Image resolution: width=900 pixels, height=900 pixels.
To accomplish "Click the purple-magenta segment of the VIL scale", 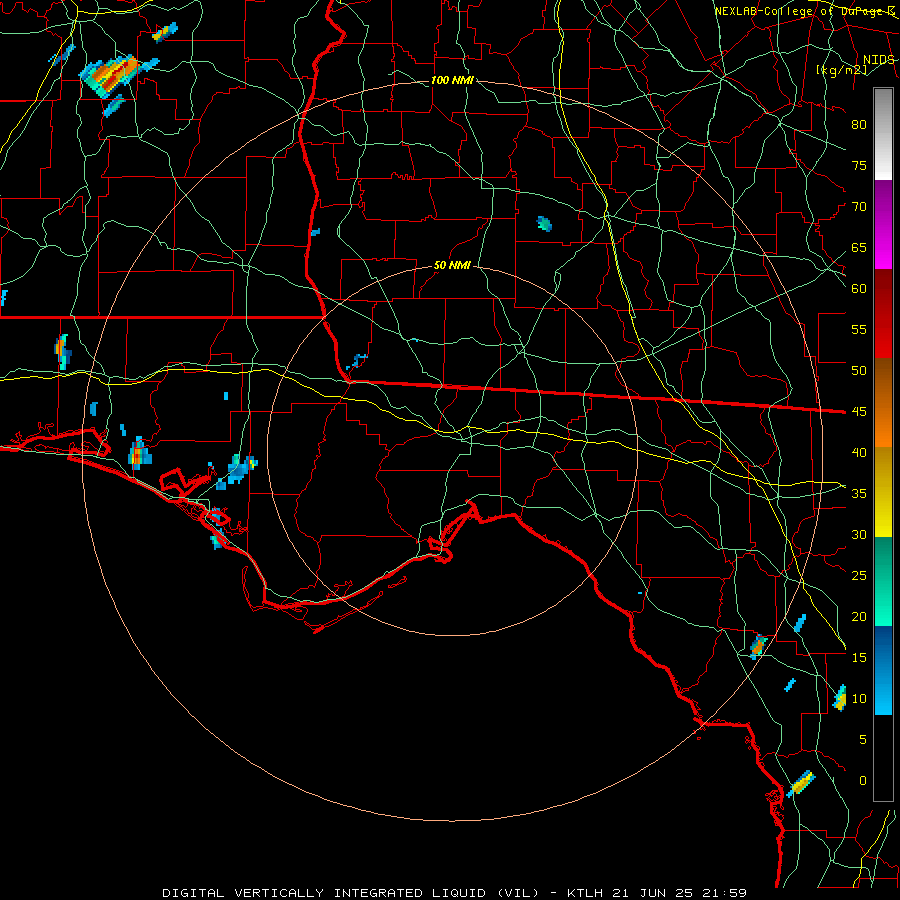I will click(x=883, y=224).
